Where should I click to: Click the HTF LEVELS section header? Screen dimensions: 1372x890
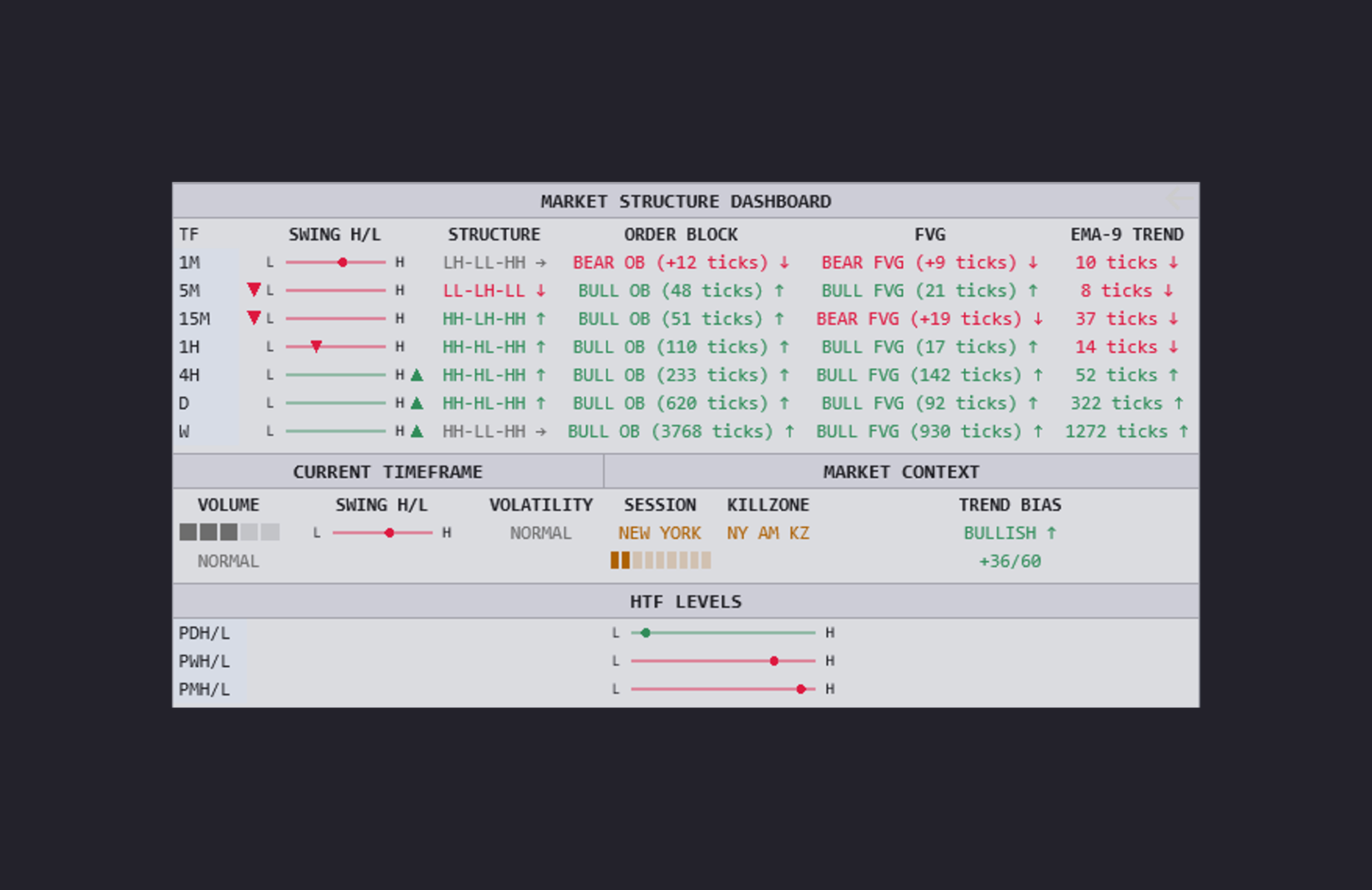tap(686, 602)
